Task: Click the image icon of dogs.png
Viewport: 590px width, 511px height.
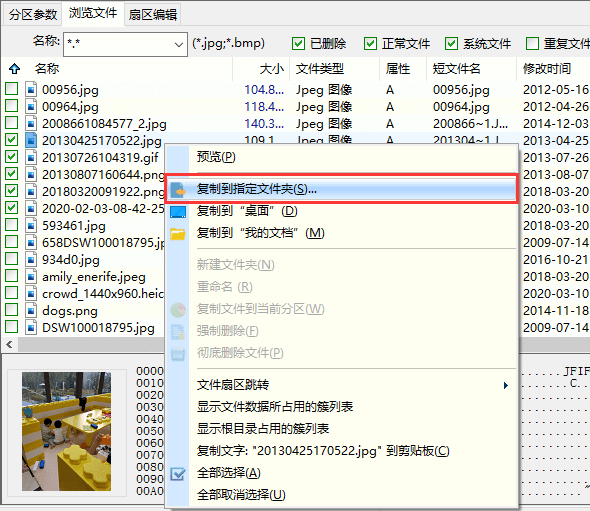Action: point(31,310)
